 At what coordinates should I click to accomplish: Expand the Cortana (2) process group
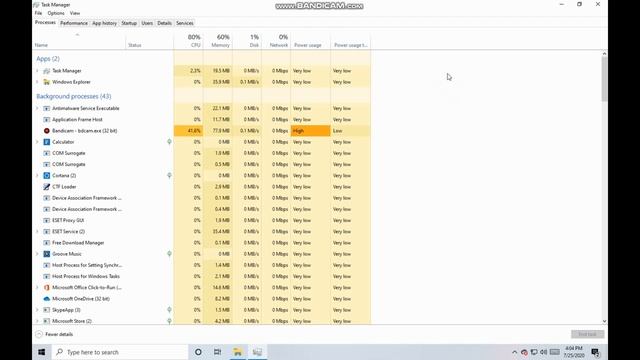tap(38, 176)
